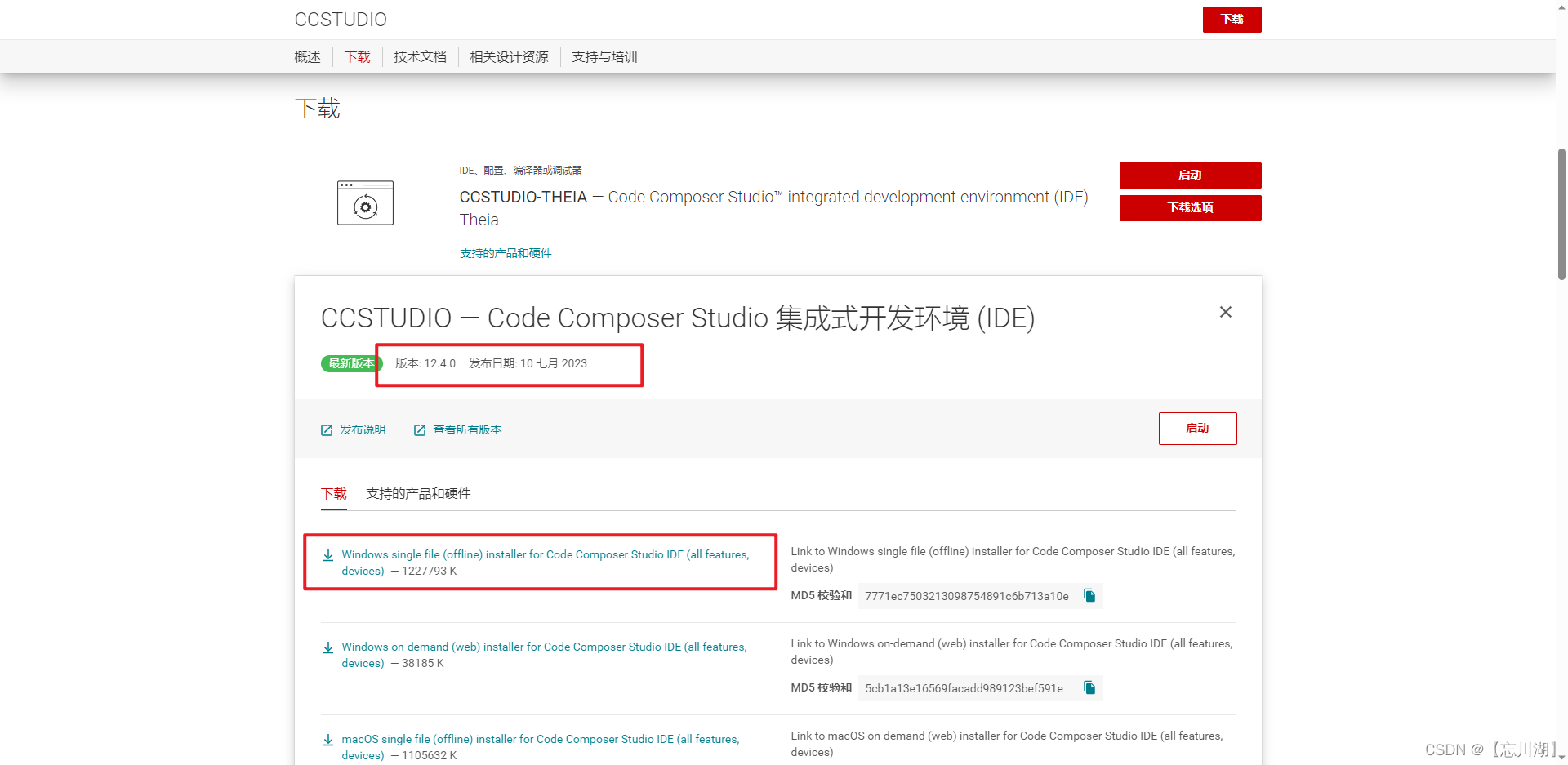1568x765 pixels.
Task: Click the external link icon beside 发布说明
Action: (x=327, y=429)
